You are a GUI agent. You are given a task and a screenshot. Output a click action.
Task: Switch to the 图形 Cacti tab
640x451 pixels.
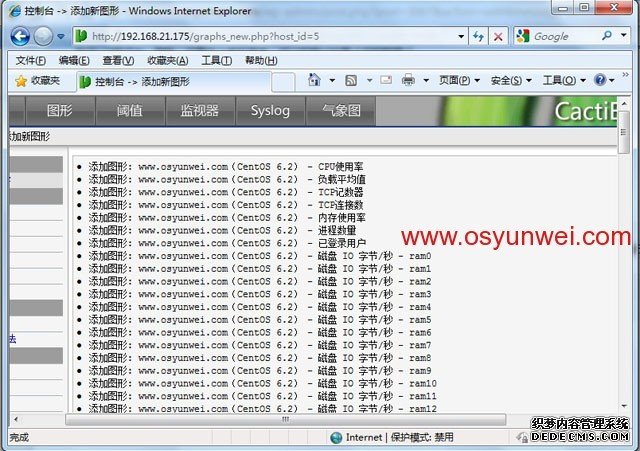click(x=60, y=111)
